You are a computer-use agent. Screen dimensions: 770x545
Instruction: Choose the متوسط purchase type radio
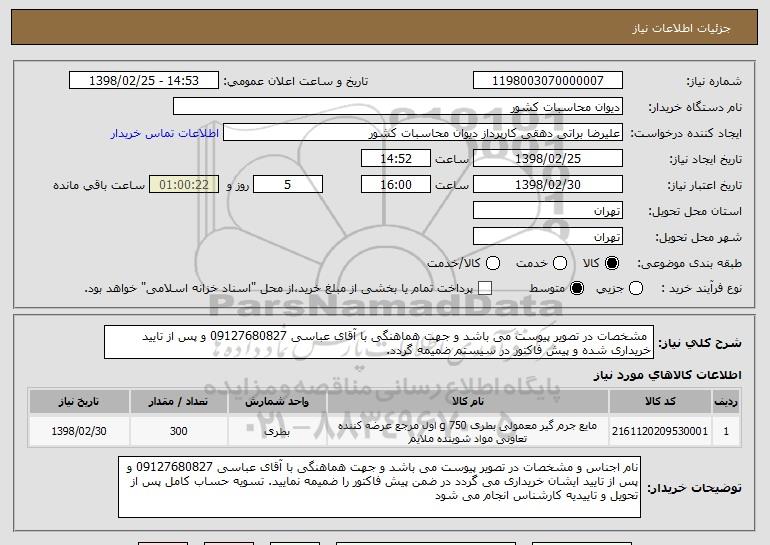pyautogui.click(x=577, y=288)
